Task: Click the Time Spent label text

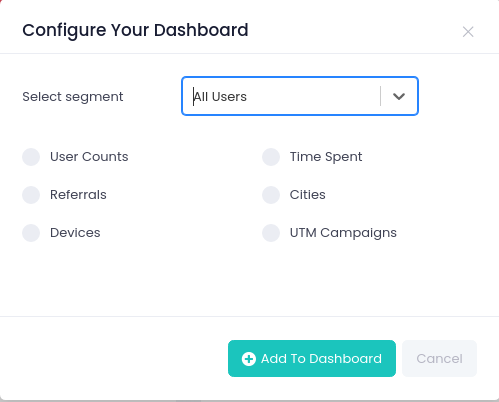Action: 326,157
